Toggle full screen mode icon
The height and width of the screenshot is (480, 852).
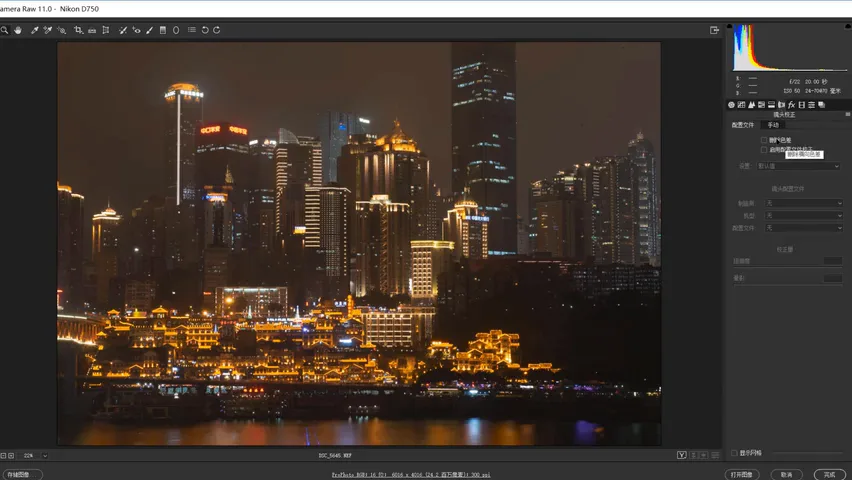tap(714, 30)
